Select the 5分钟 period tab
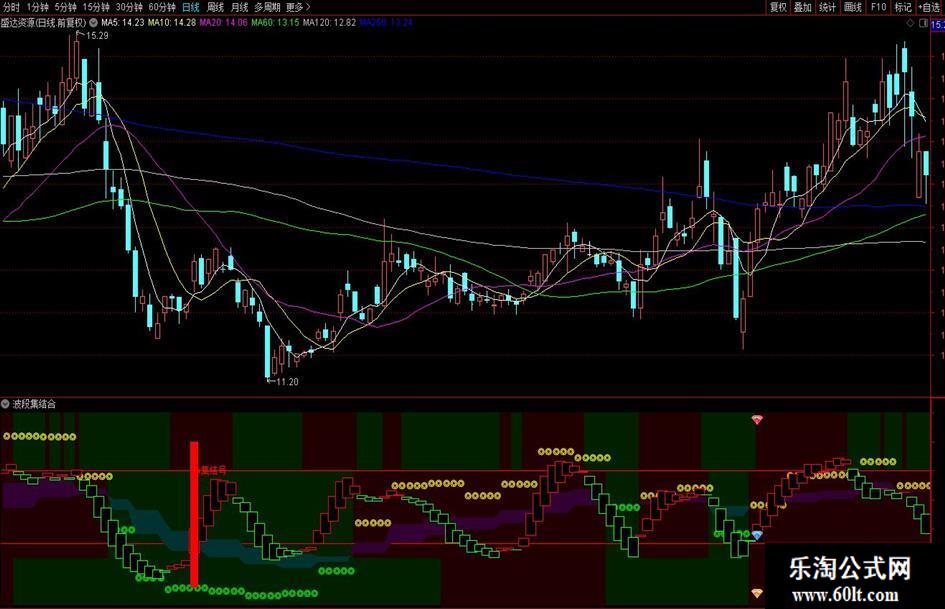The image size is (945, 609). [x=66, y=7]
